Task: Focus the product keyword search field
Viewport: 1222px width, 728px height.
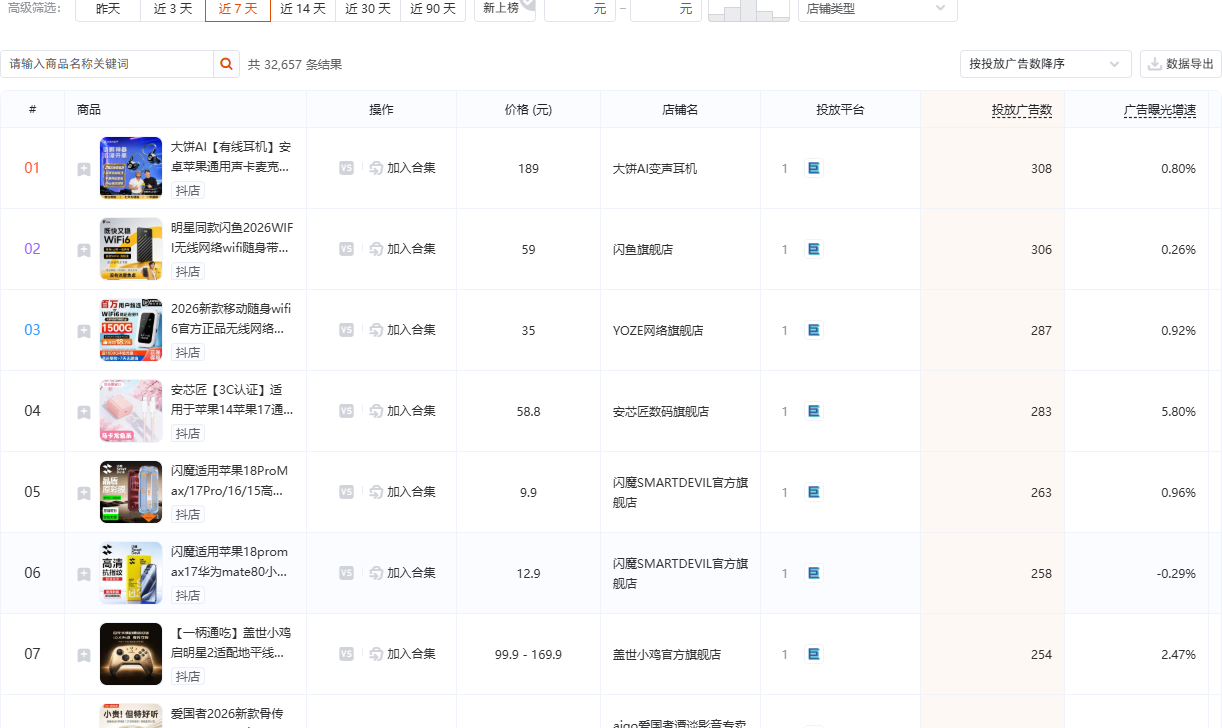Action: point(107,64)
